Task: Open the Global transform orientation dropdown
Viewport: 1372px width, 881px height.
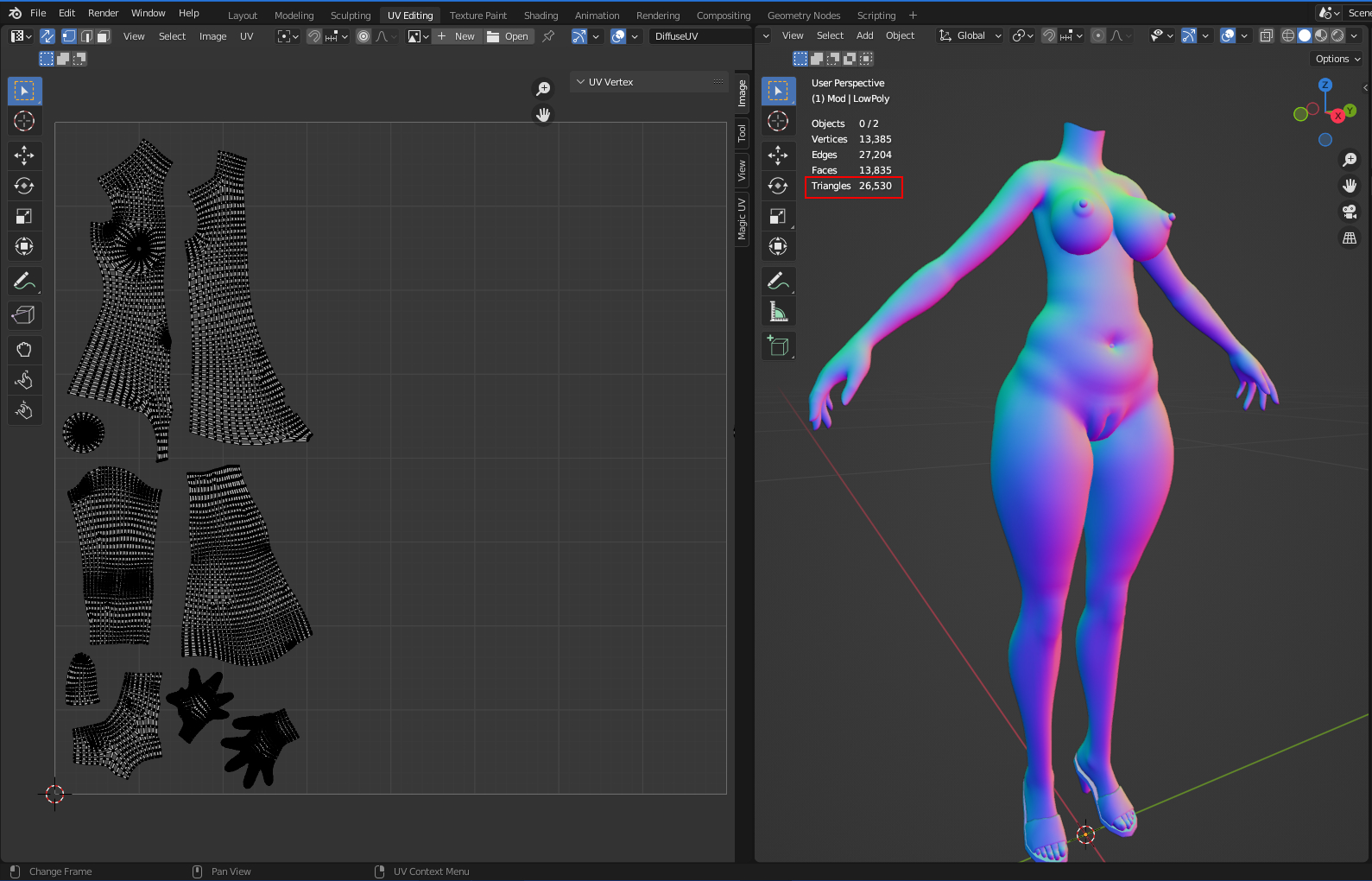Action: coord(971,35)
